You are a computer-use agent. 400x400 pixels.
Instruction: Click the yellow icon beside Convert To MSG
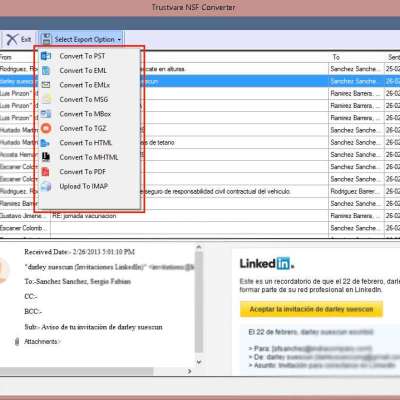coord(46,99)
